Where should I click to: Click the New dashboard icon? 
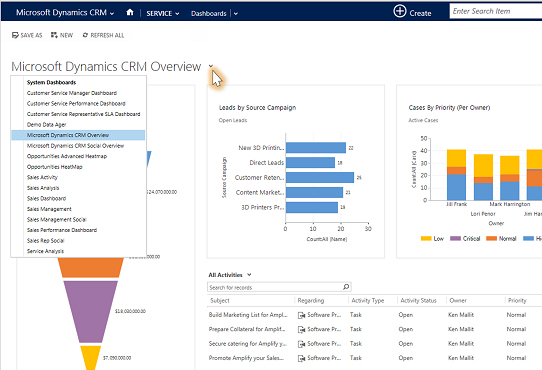[x=54, y=35]
